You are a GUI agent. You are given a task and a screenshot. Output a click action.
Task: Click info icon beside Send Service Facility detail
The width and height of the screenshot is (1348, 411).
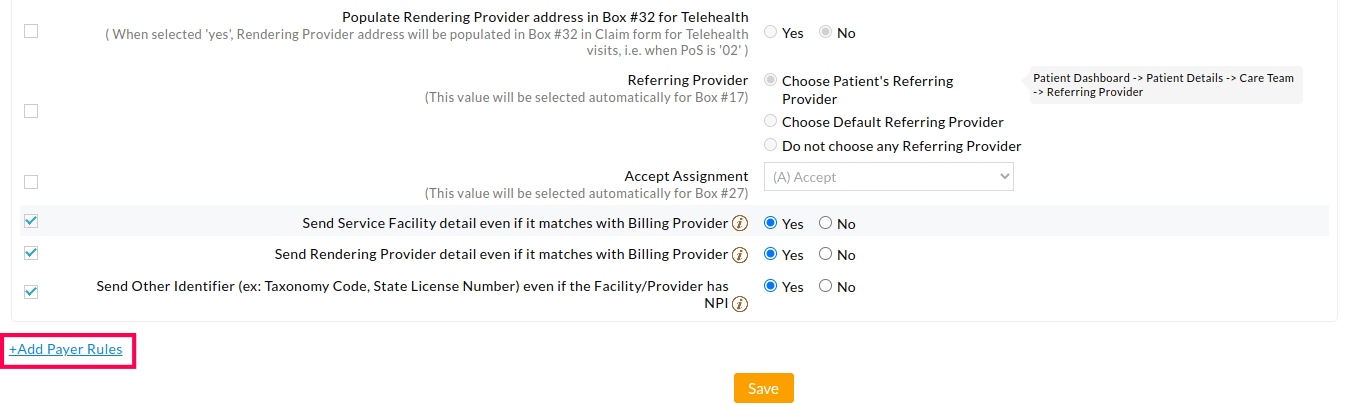point(741,223)
